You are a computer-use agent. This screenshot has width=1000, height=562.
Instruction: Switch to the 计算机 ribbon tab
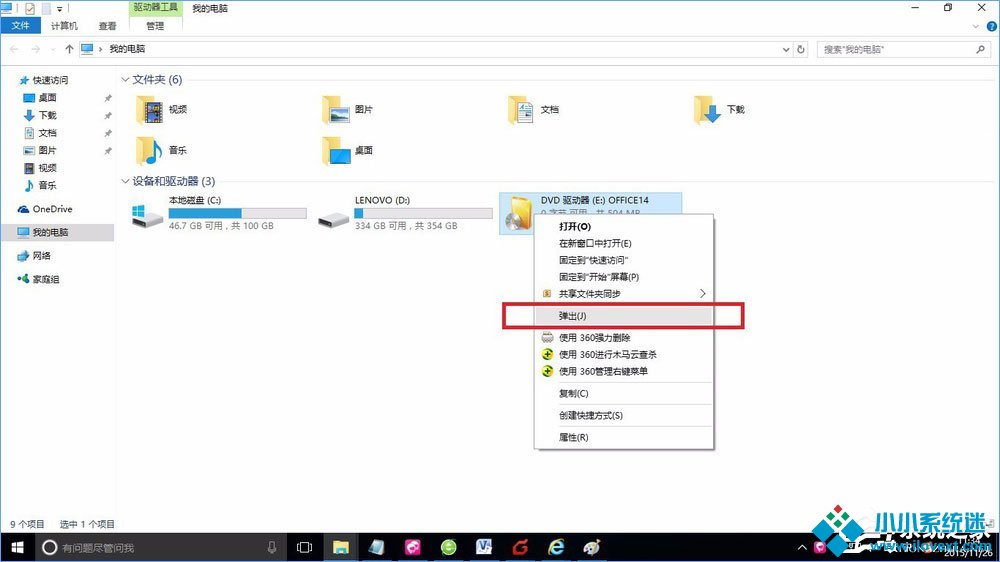[64, 26]
